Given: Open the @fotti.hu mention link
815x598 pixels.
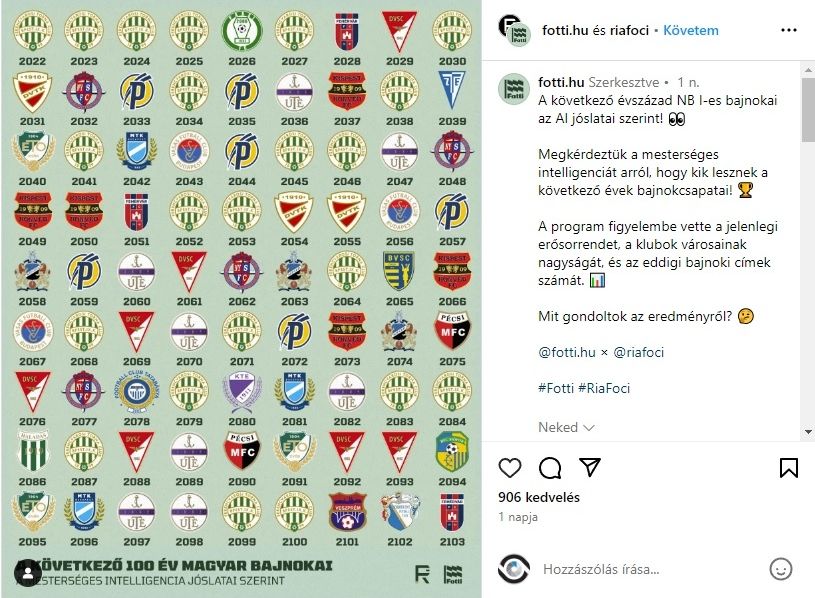Looking at the screenshot, I should tap(567, 352).
